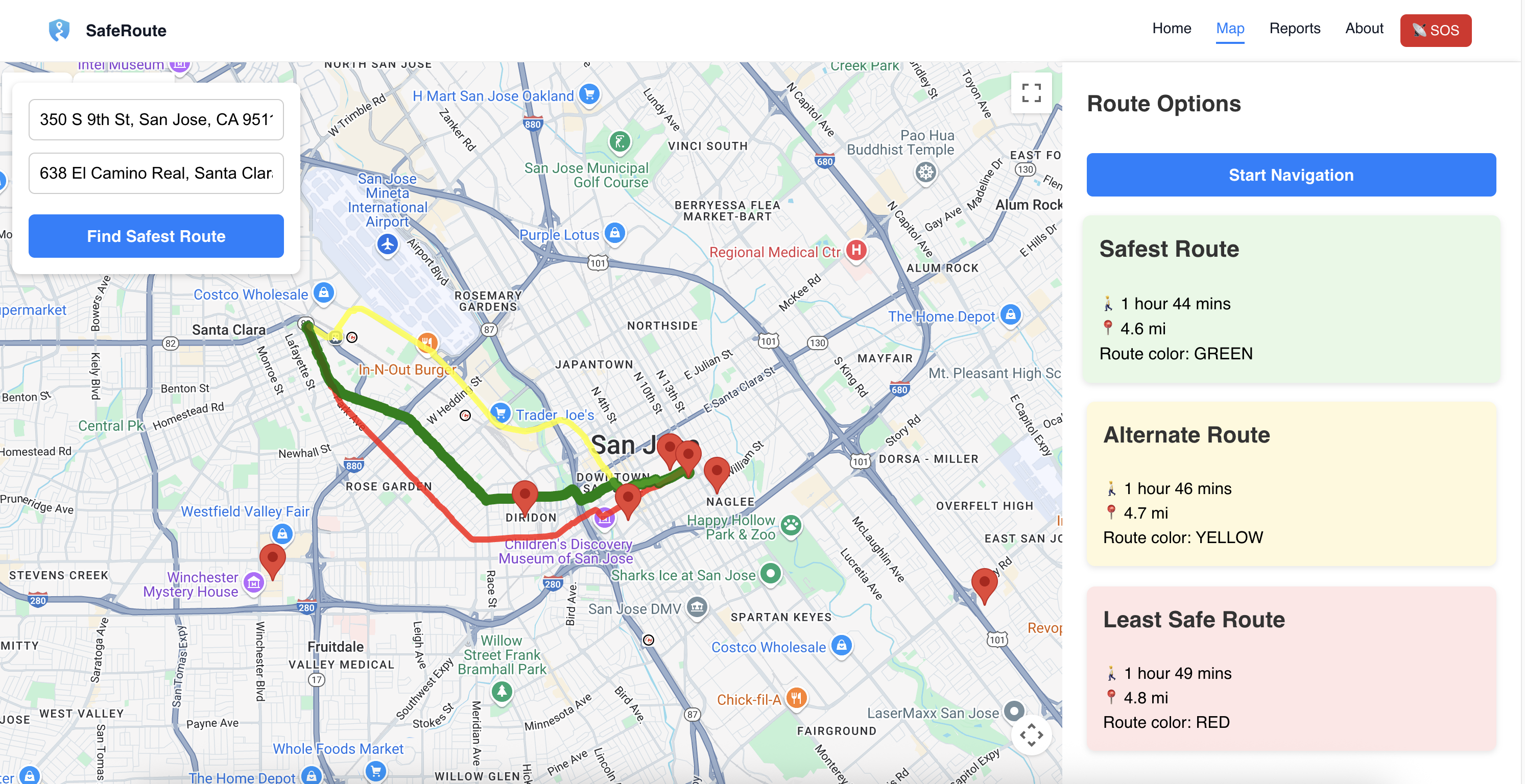
Task: Click the Costco Wholesale pin near Santa Clara
Action: [324, 292]
